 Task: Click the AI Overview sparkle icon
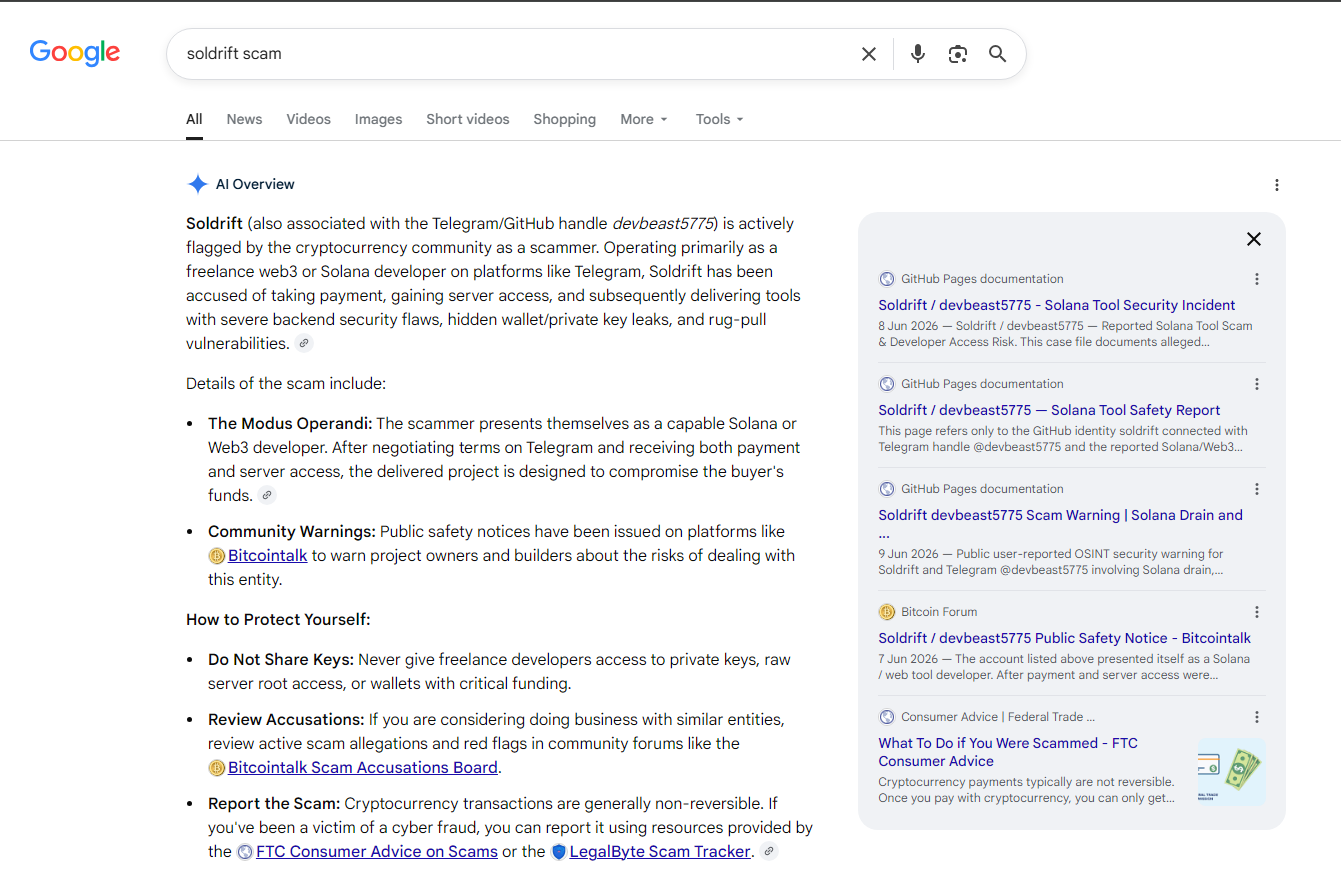coord(197,184)
